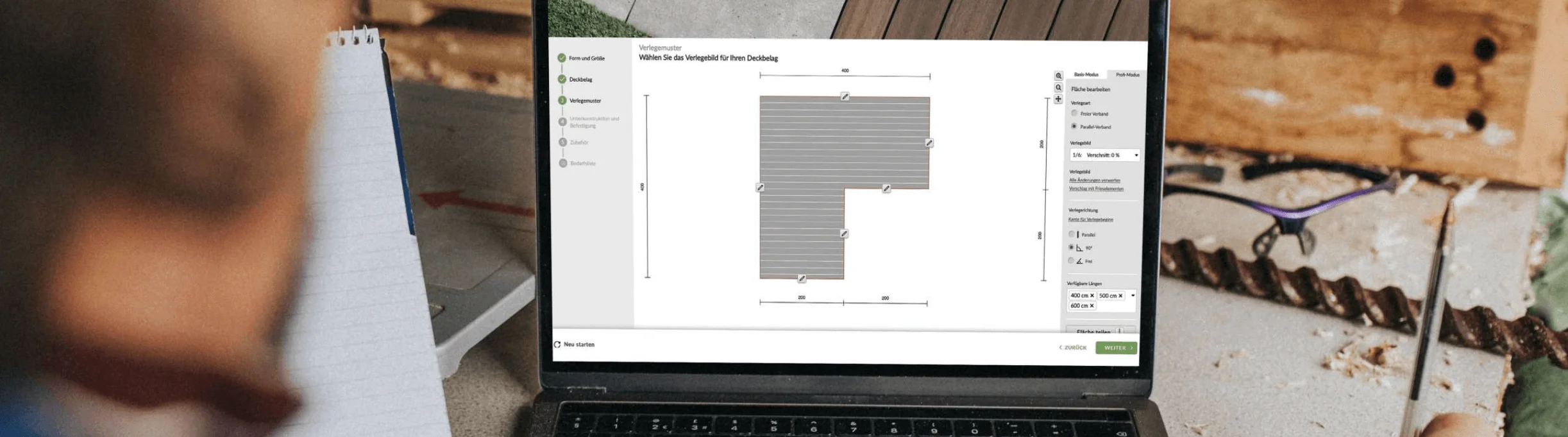The height and width of the screenshot is (437, 1568).
Task: Choose Parallel laying direction
Action: point(1071,234)
